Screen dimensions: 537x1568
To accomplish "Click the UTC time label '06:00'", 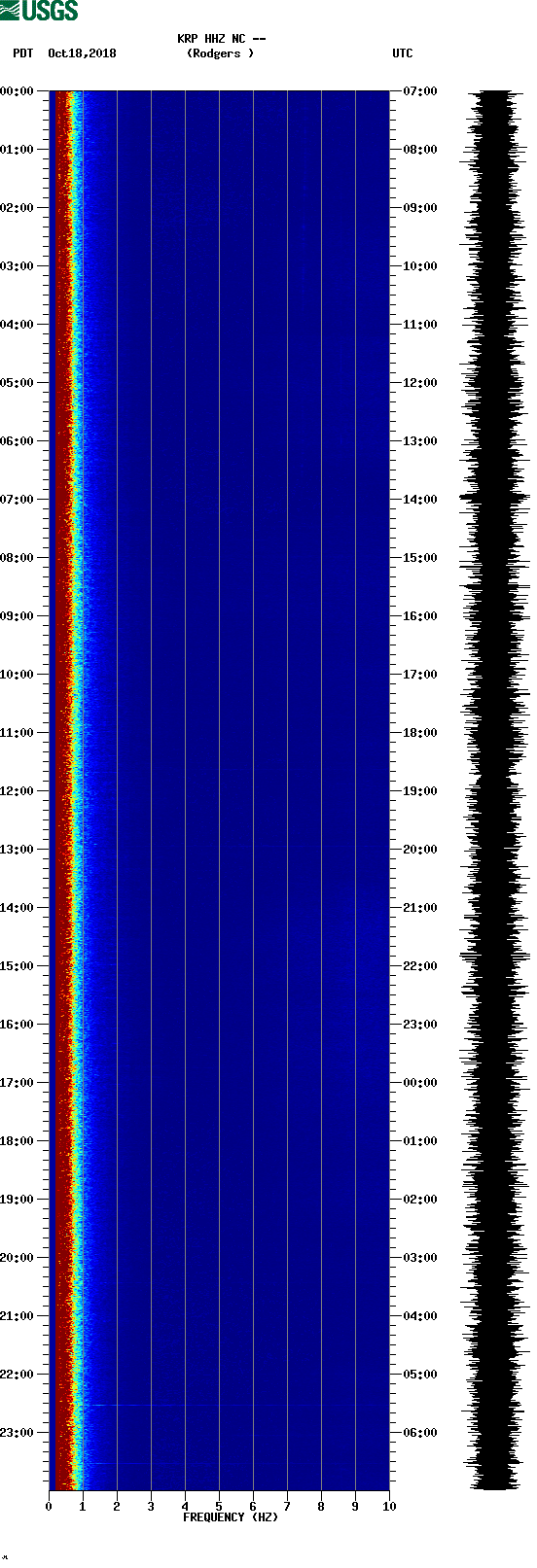I will coord(420,1433).
